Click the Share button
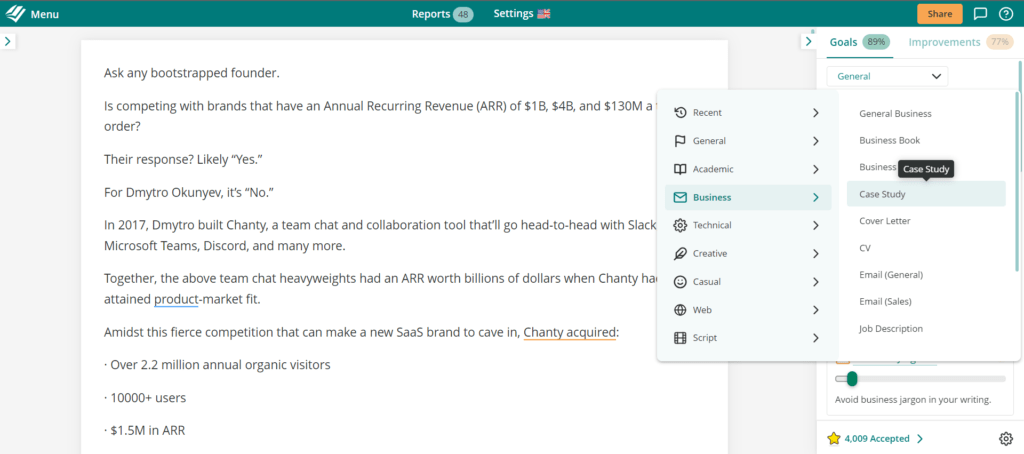1024x454 pixels. 940,14
